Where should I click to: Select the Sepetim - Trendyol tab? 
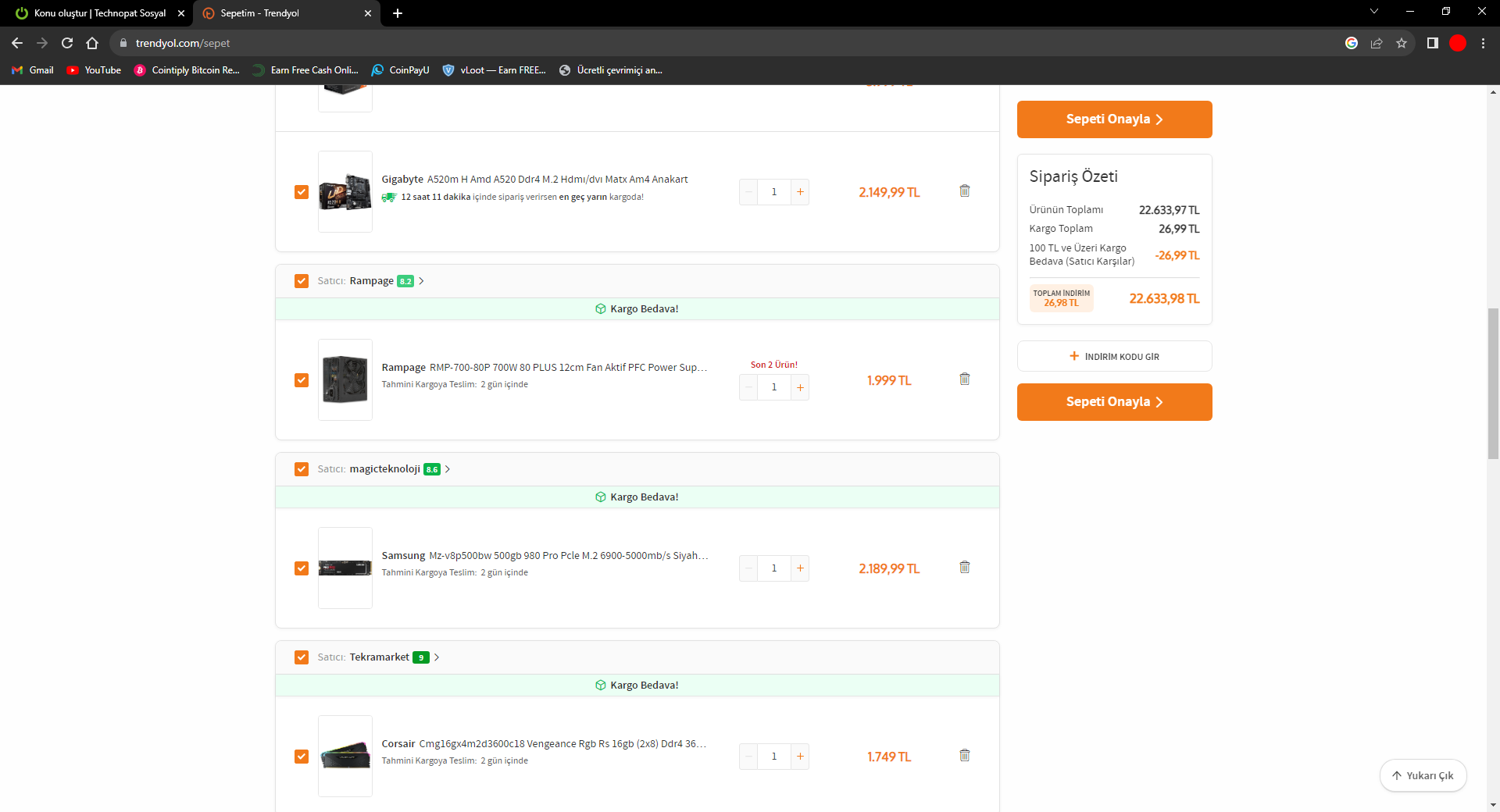[x=286, y=13]
